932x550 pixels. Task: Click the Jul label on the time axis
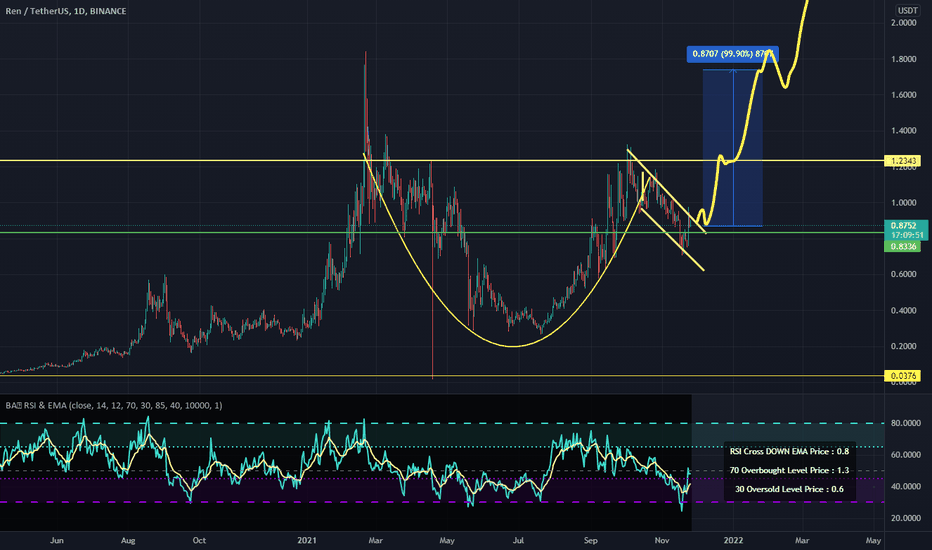point(518,540)
